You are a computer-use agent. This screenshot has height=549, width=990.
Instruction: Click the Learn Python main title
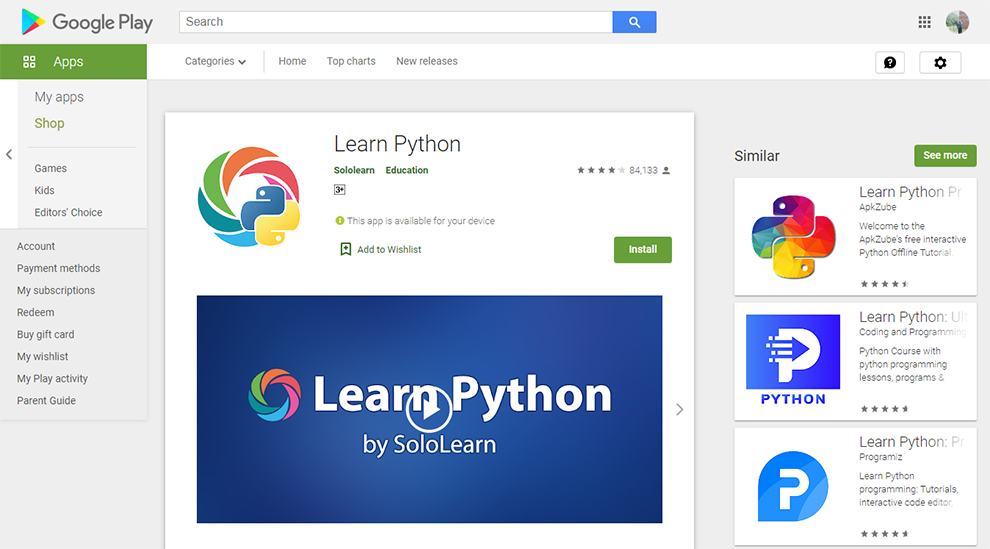pos(397,144)
